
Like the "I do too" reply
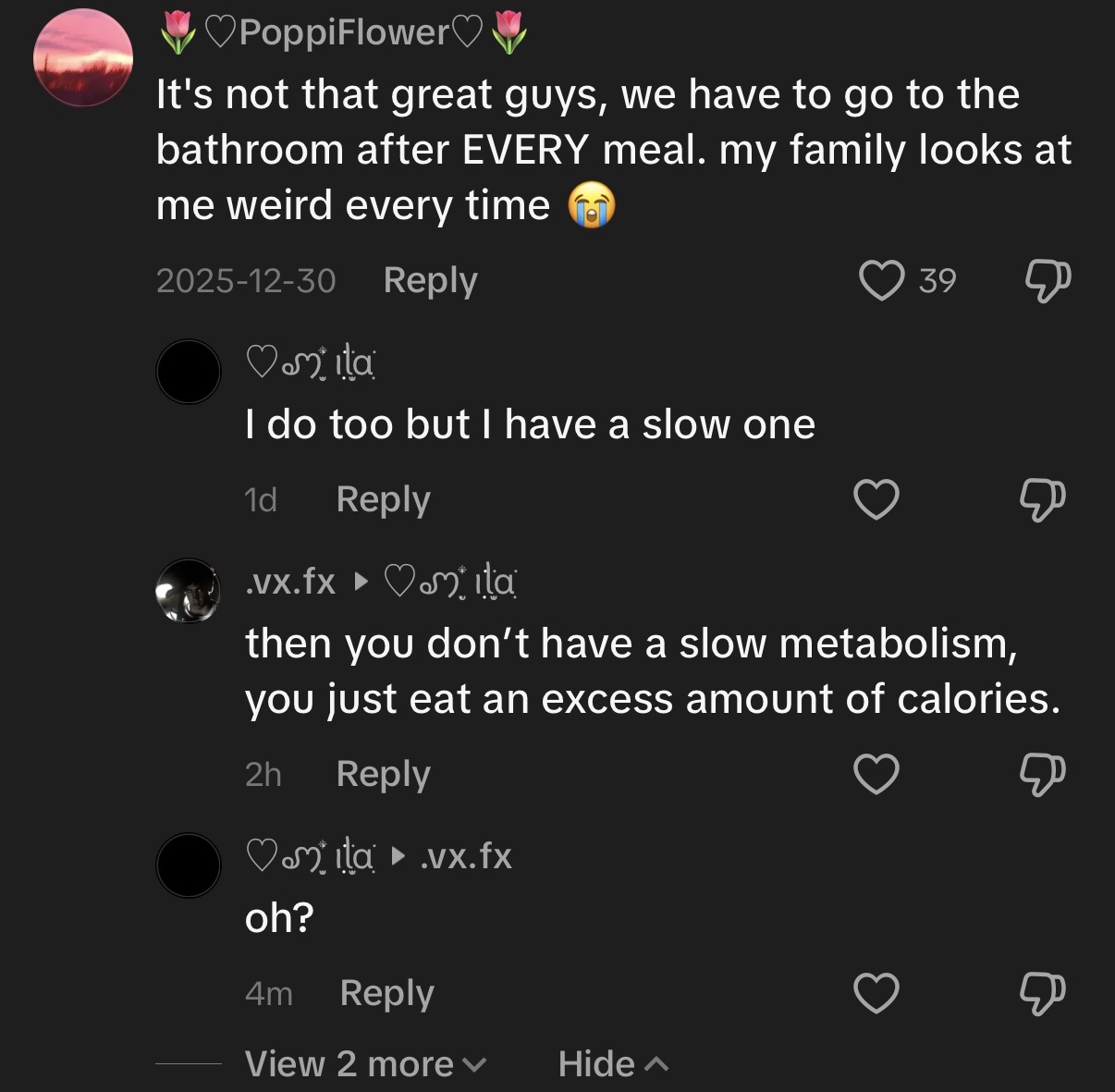point(876,499)
